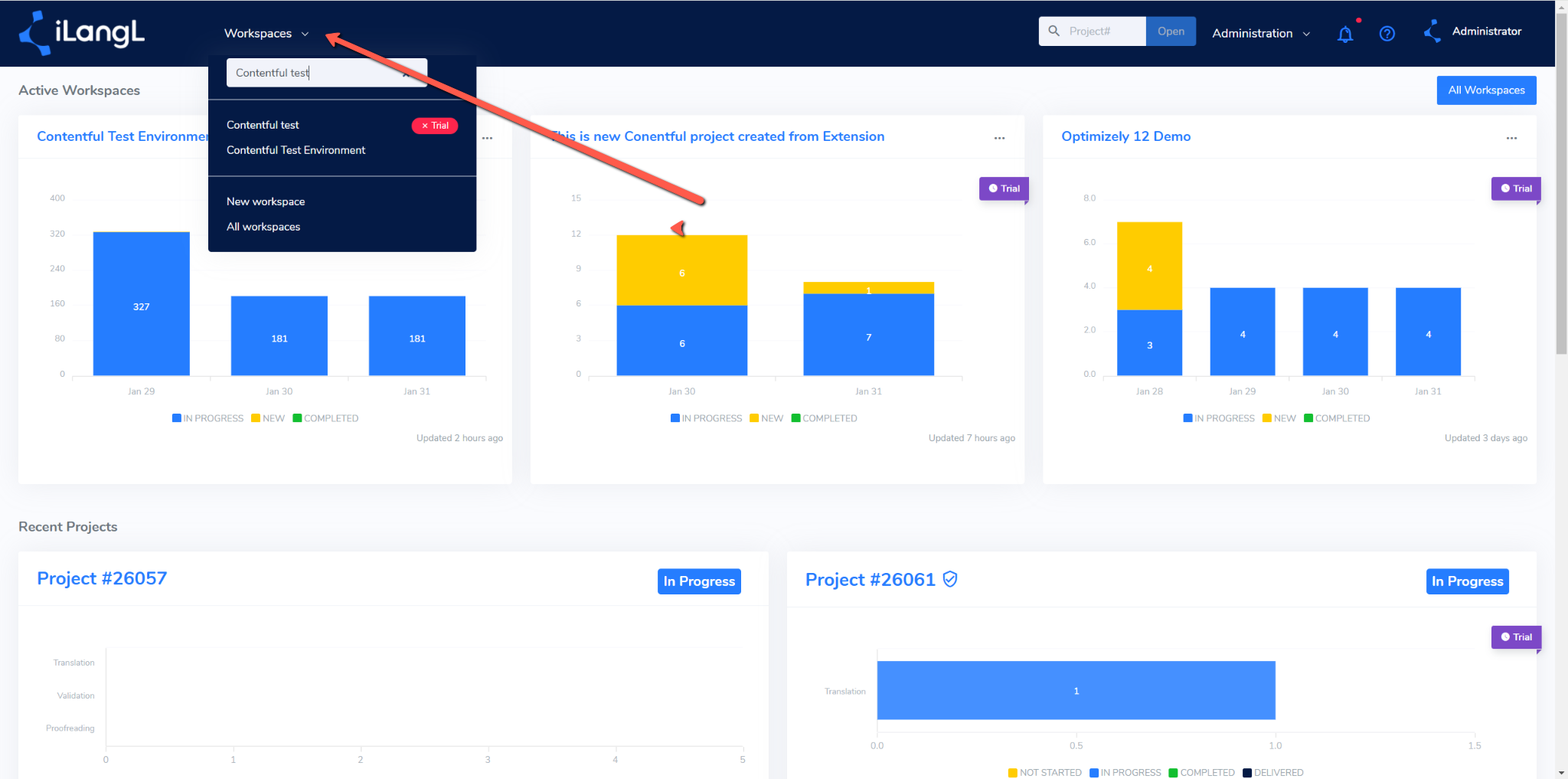This screenshot has width=1568, height=779.
Task: Choose New workspace menu entry
Action: (x=266, y=201)
